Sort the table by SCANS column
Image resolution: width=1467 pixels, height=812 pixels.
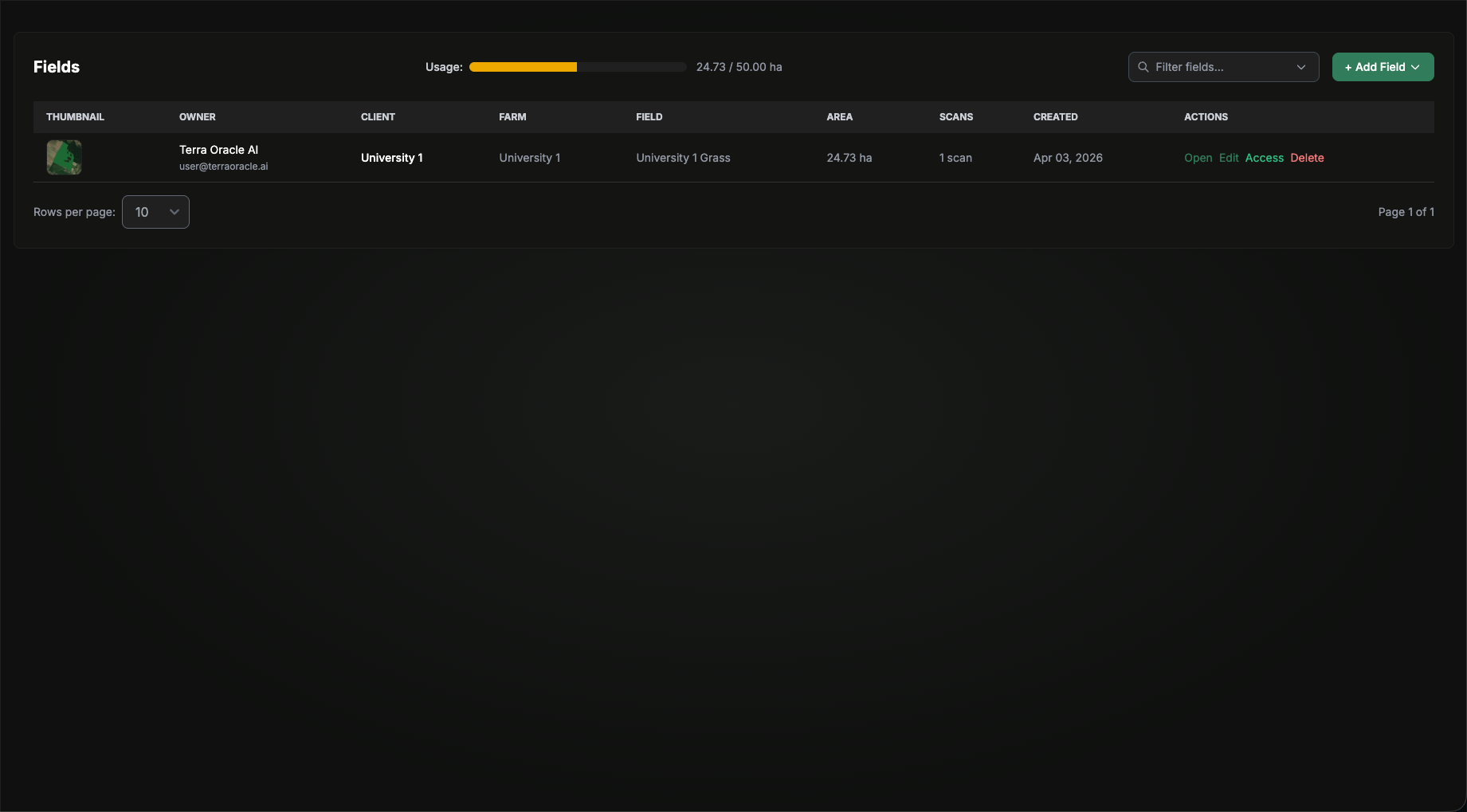click(x=956, y=117)
